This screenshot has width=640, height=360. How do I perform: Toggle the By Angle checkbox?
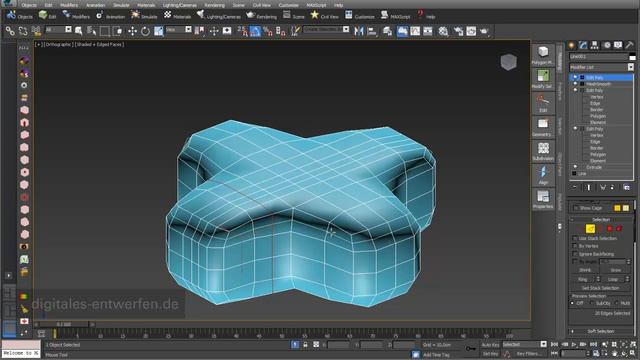575,262
